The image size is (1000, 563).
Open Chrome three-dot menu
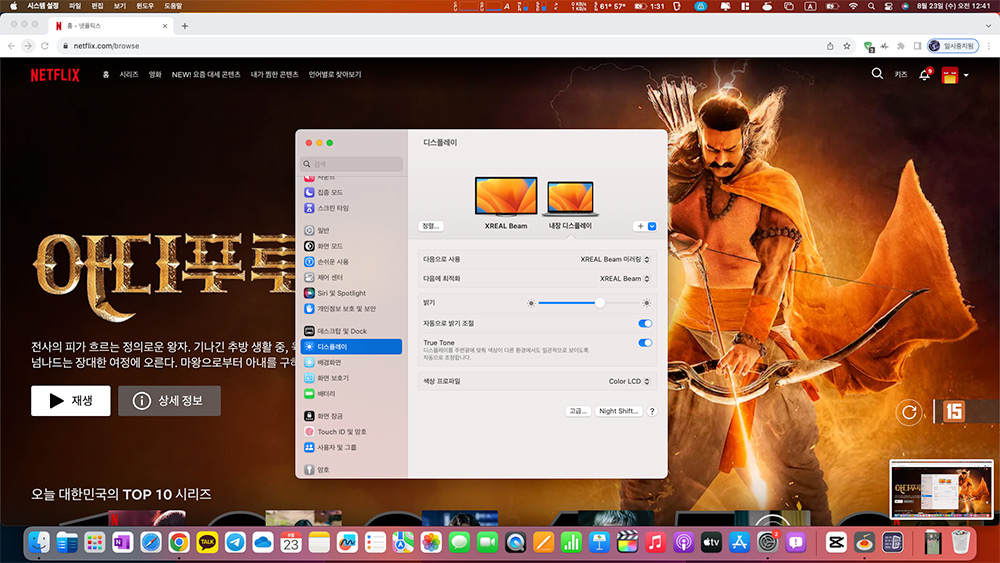[989, 46]
